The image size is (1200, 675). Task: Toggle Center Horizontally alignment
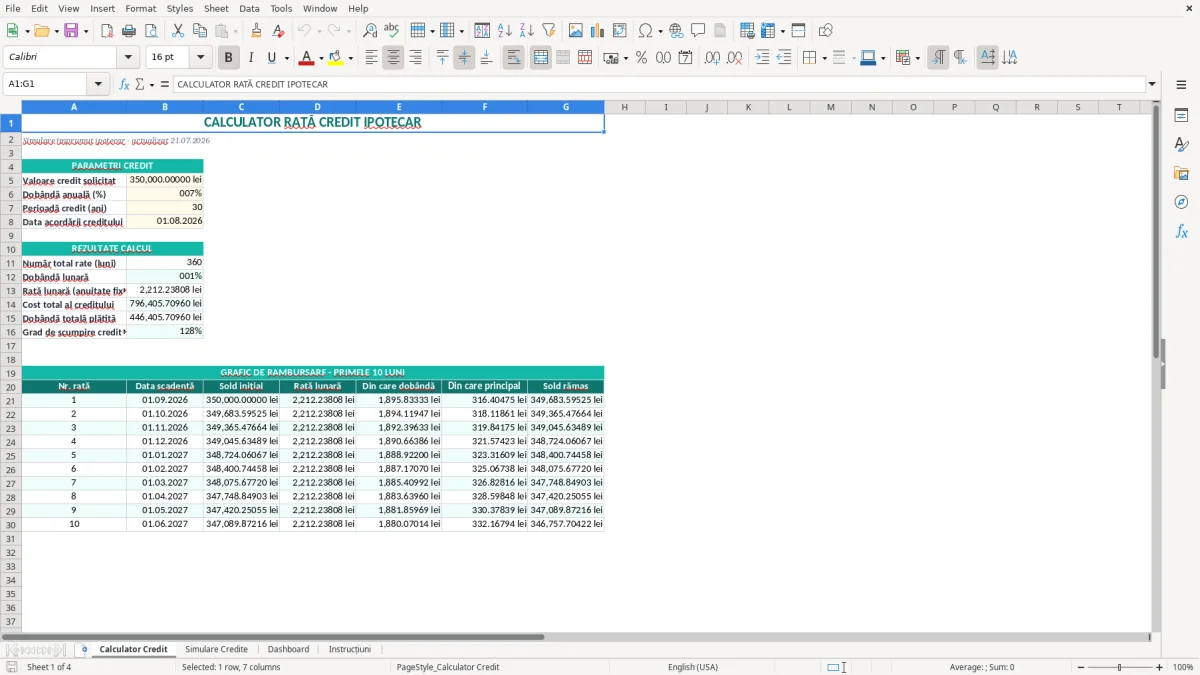pos(393,58)
